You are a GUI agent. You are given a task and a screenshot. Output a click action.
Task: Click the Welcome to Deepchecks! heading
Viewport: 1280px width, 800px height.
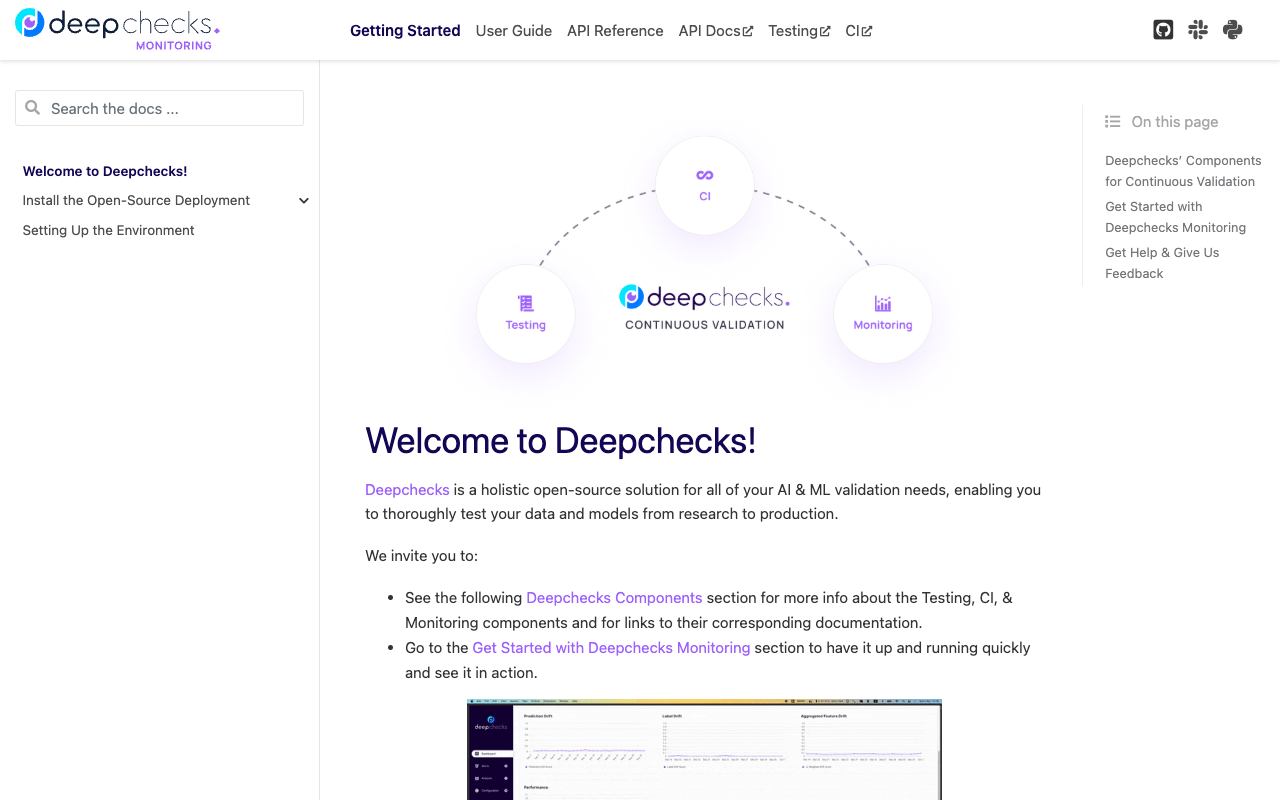(560, 441)
